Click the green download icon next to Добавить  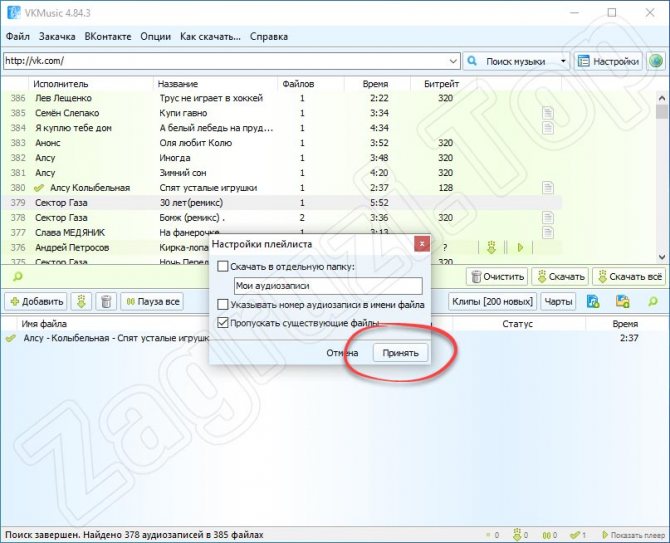[81, 302]
